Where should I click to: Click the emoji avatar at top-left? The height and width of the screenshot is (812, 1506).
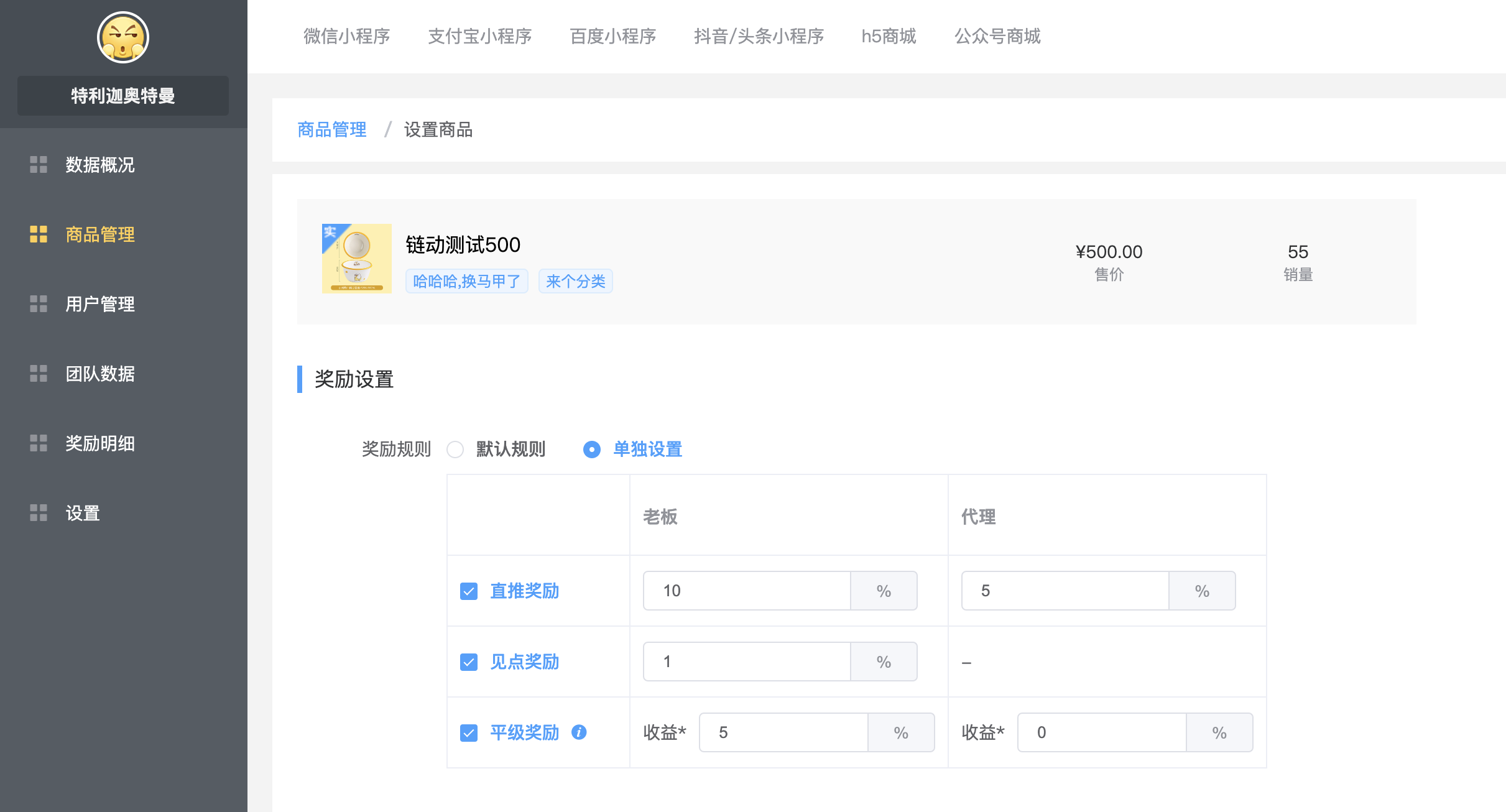click(123, 37)
